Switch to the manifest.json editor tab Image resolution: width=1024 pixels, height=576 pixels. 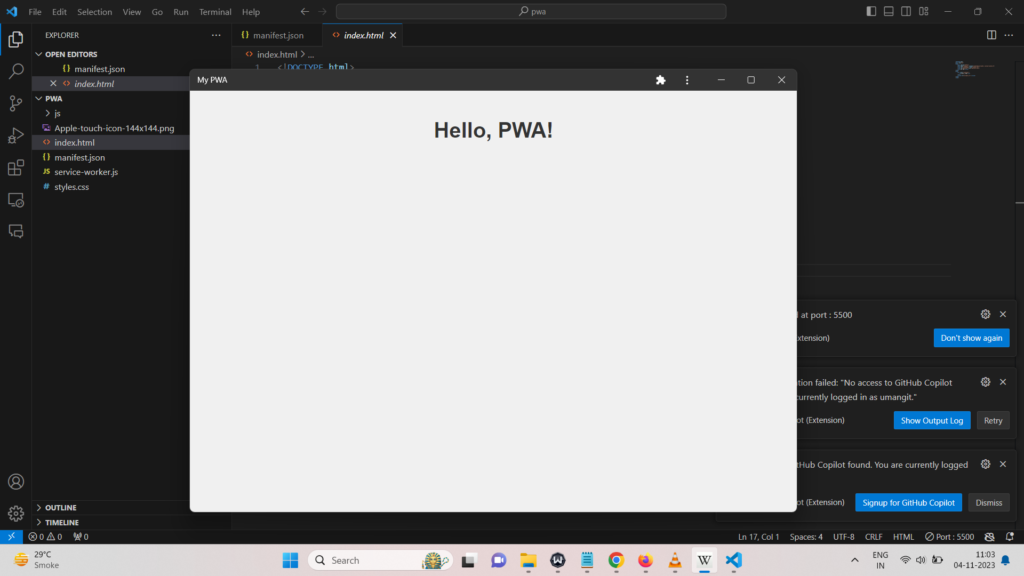277,33
